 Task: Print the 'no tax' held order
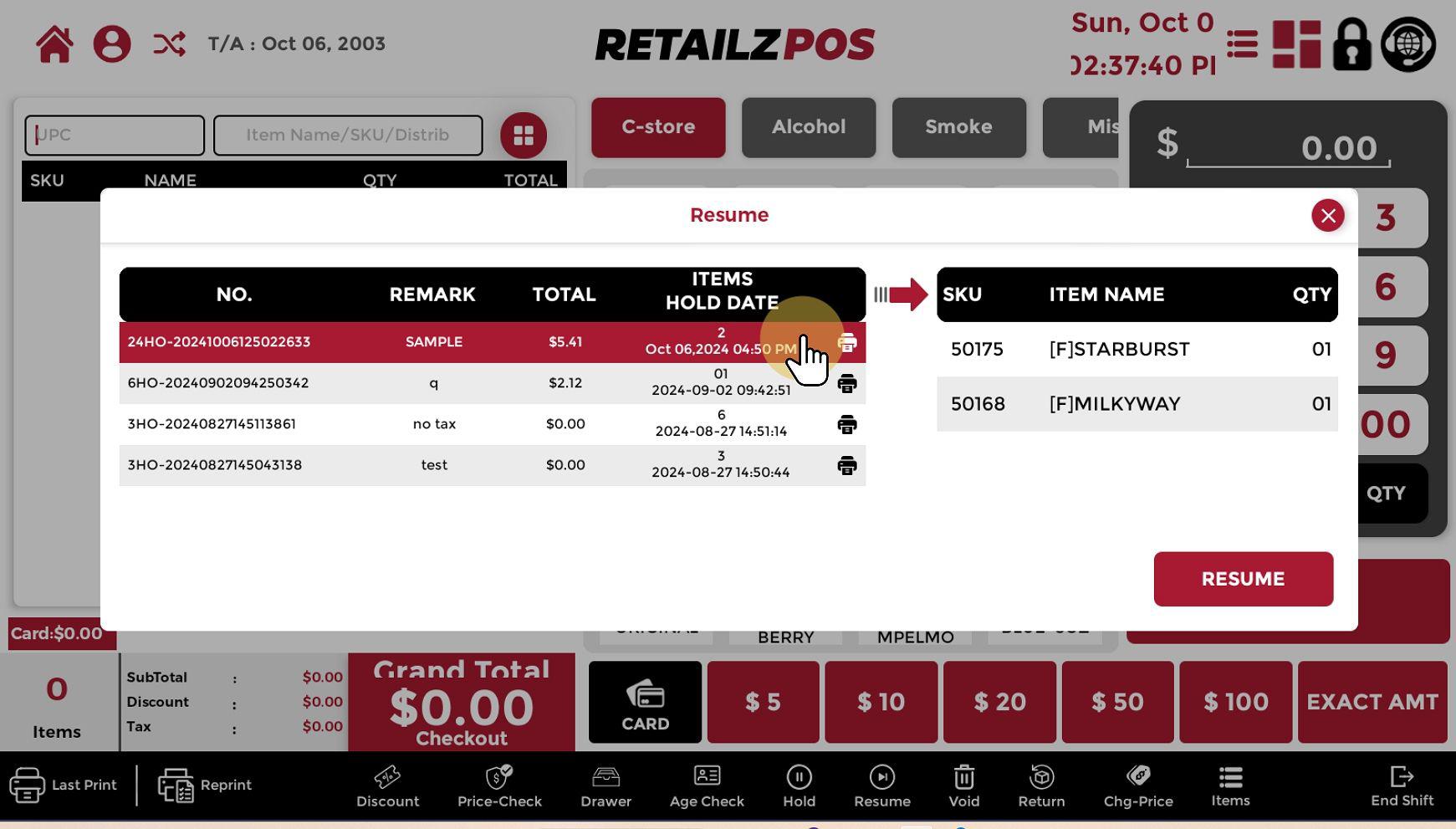pyautogui.click(x=846, y=424)
